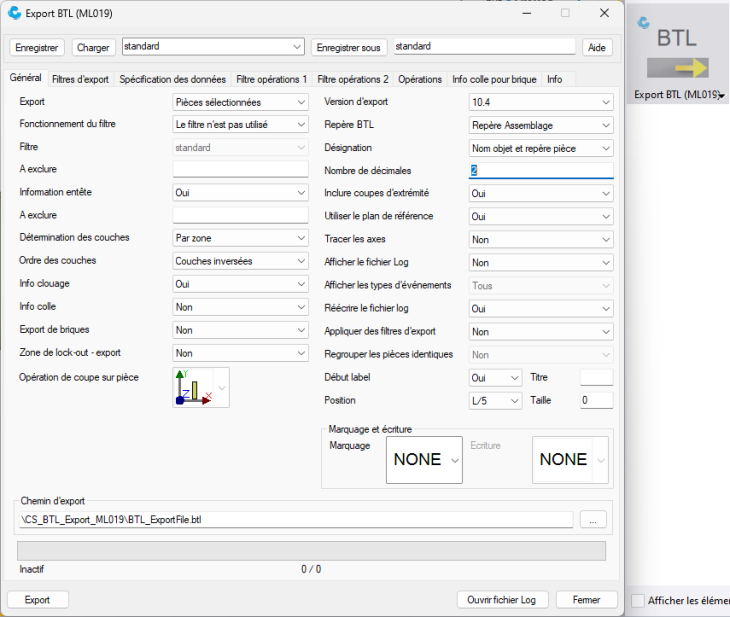
Task: Click the Nombre de décimales input field
Action: coord(540,170)
